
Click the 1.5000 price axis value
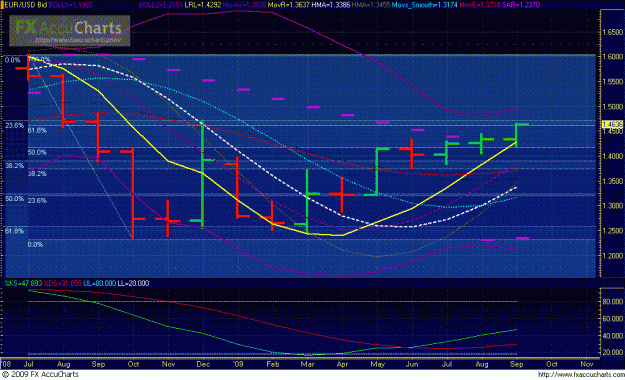coord(613,106)
